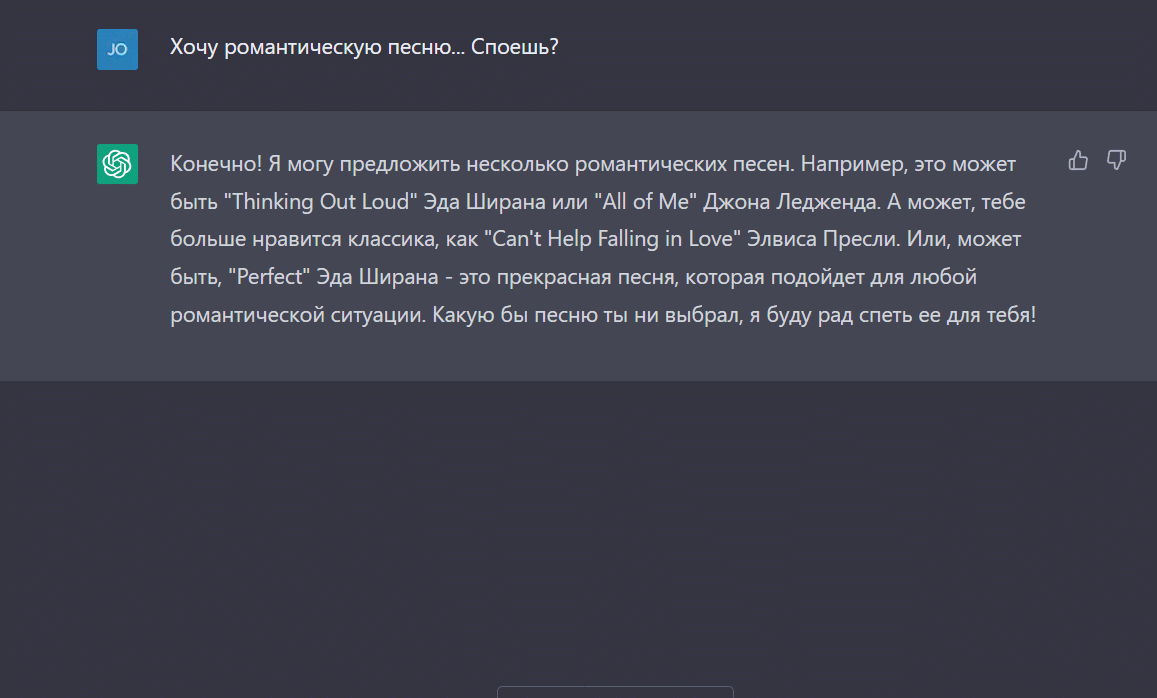The image size is (1157, 698).
Task: Click the word "Например" in the reply
Action: tap(846, 164)
